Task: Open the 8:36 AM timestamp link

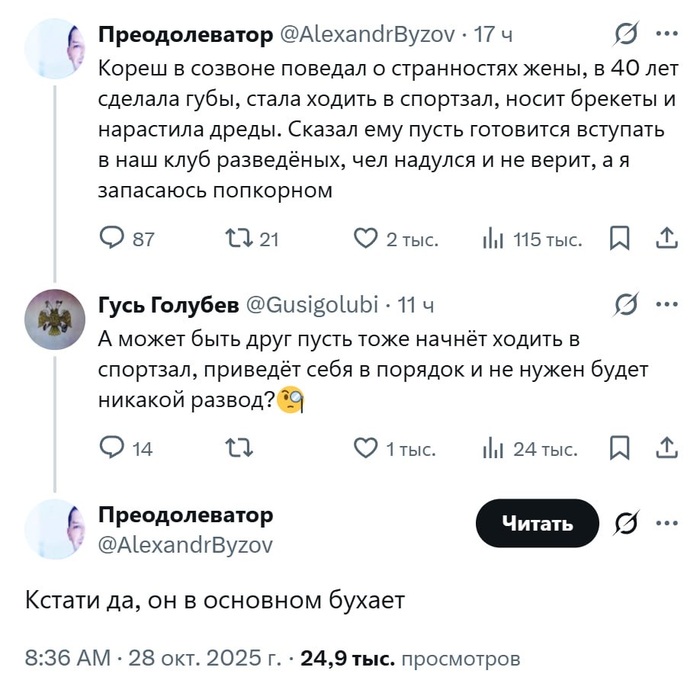Action: coord(68,659)
